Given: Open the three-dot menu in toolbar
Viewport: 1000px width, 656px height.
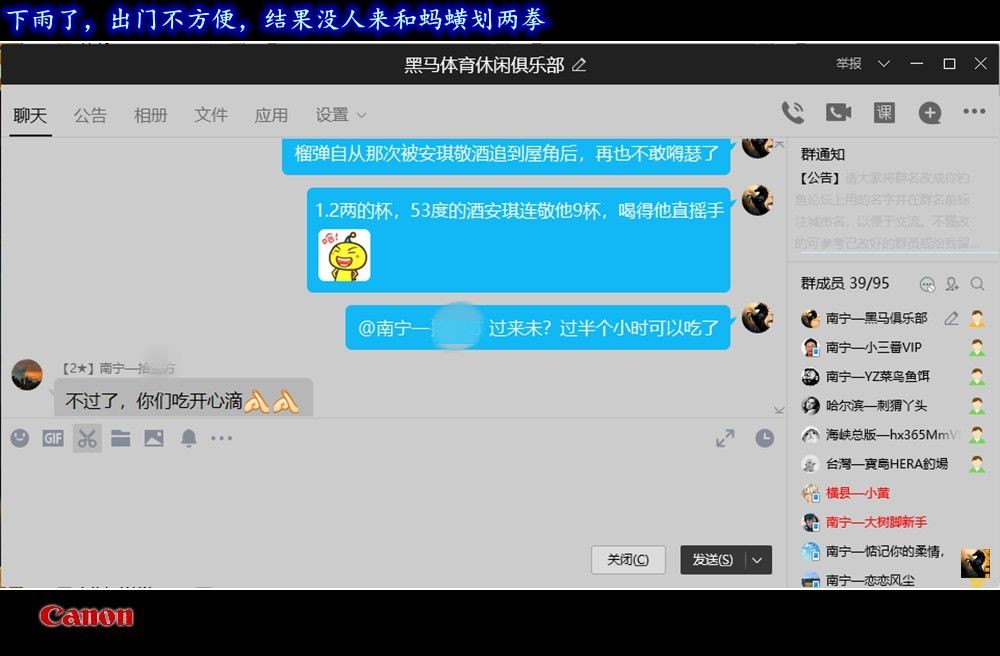Looking at the screenshot, I should [x=974, y=112].
